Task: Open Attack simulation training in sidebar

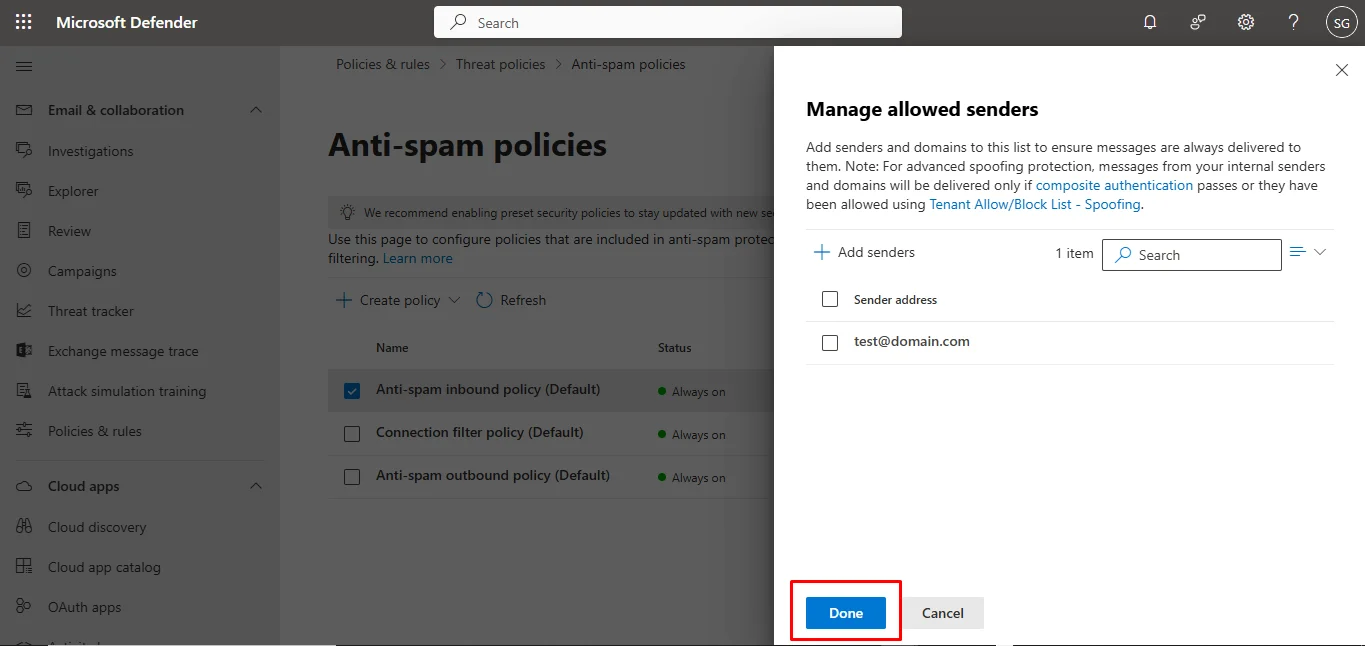Action: click(127, 391)
